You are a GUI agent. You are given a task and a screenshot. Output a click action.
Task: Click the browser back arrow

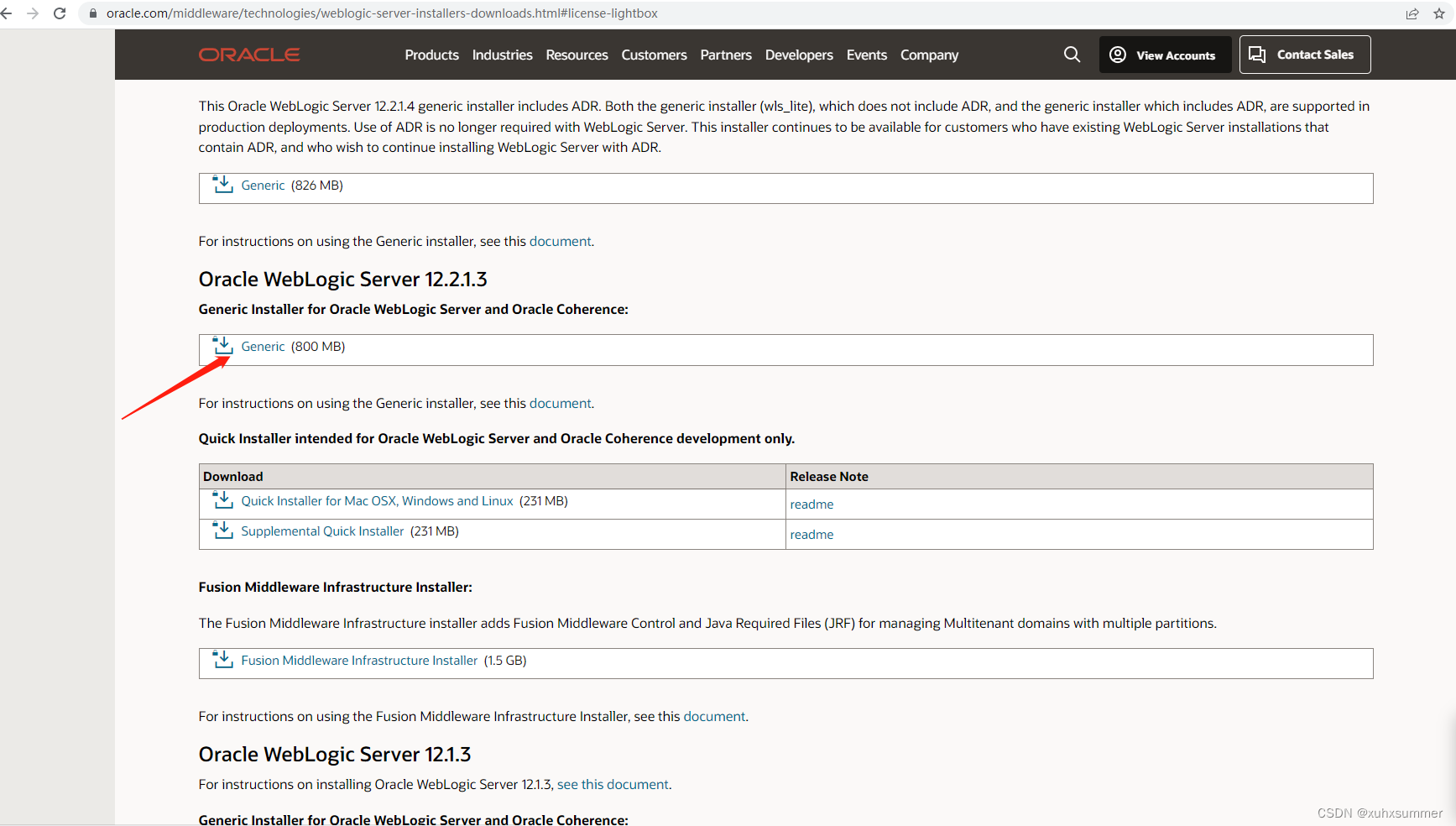pos(7,13)
